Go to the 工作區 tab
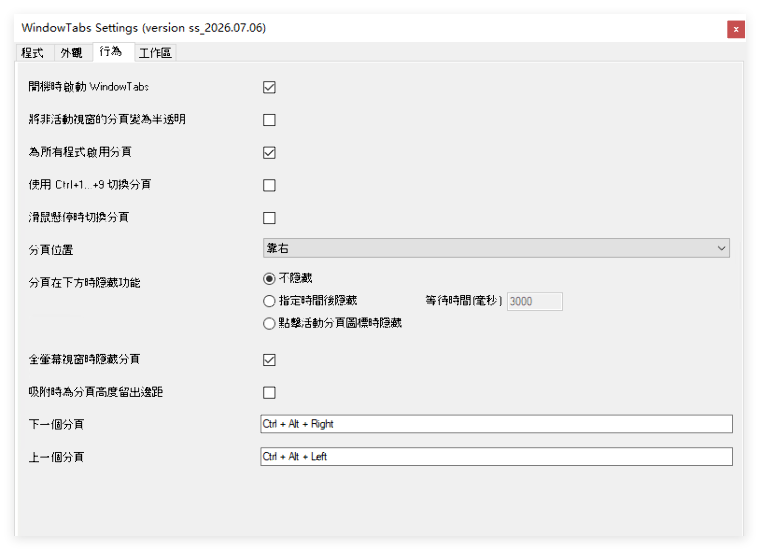Screen dimensions: 760x550 tap(155, 52)
